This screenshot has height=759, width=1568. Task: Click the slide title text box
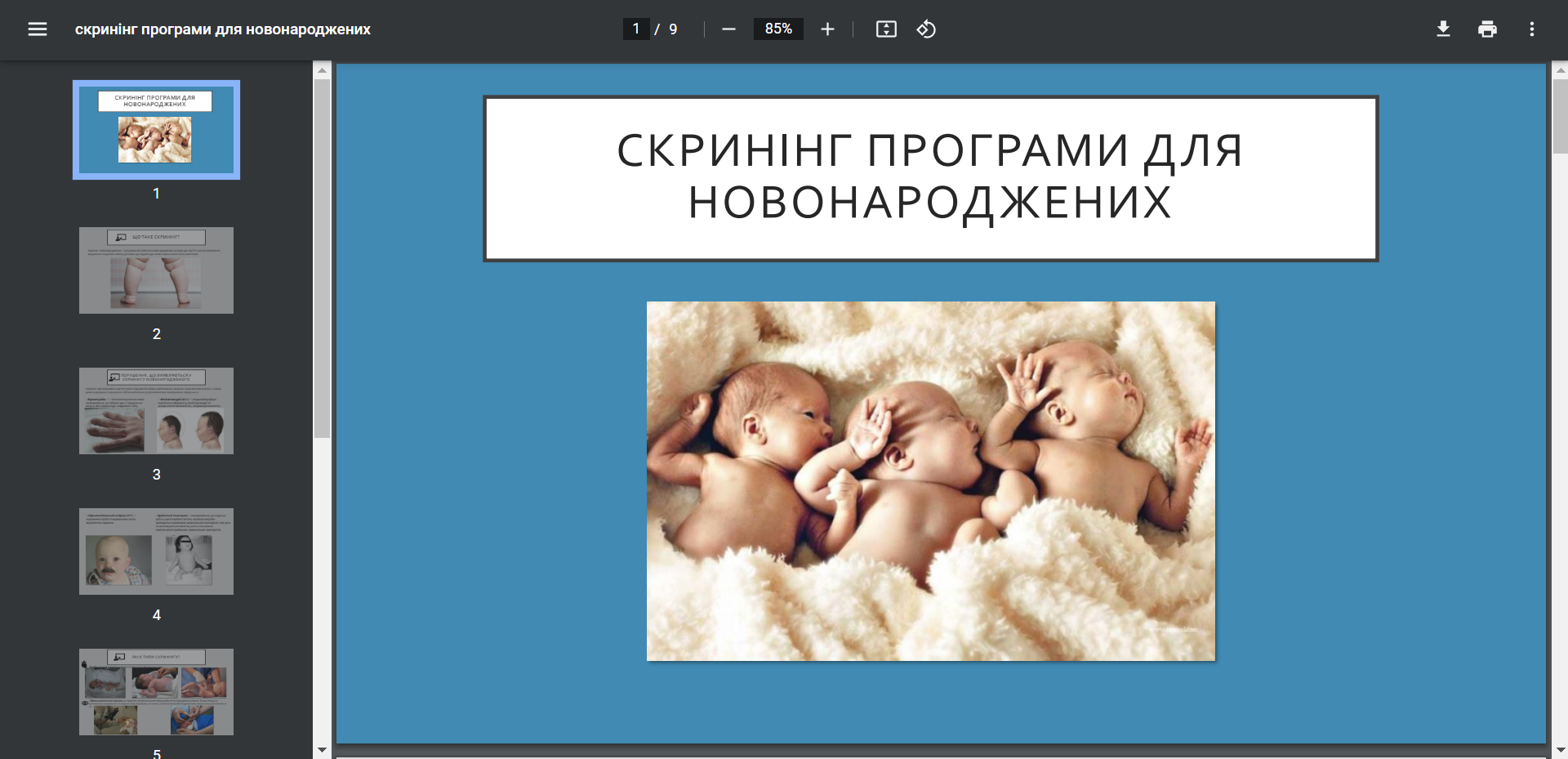pyautogui.click(x=931, y=178)
